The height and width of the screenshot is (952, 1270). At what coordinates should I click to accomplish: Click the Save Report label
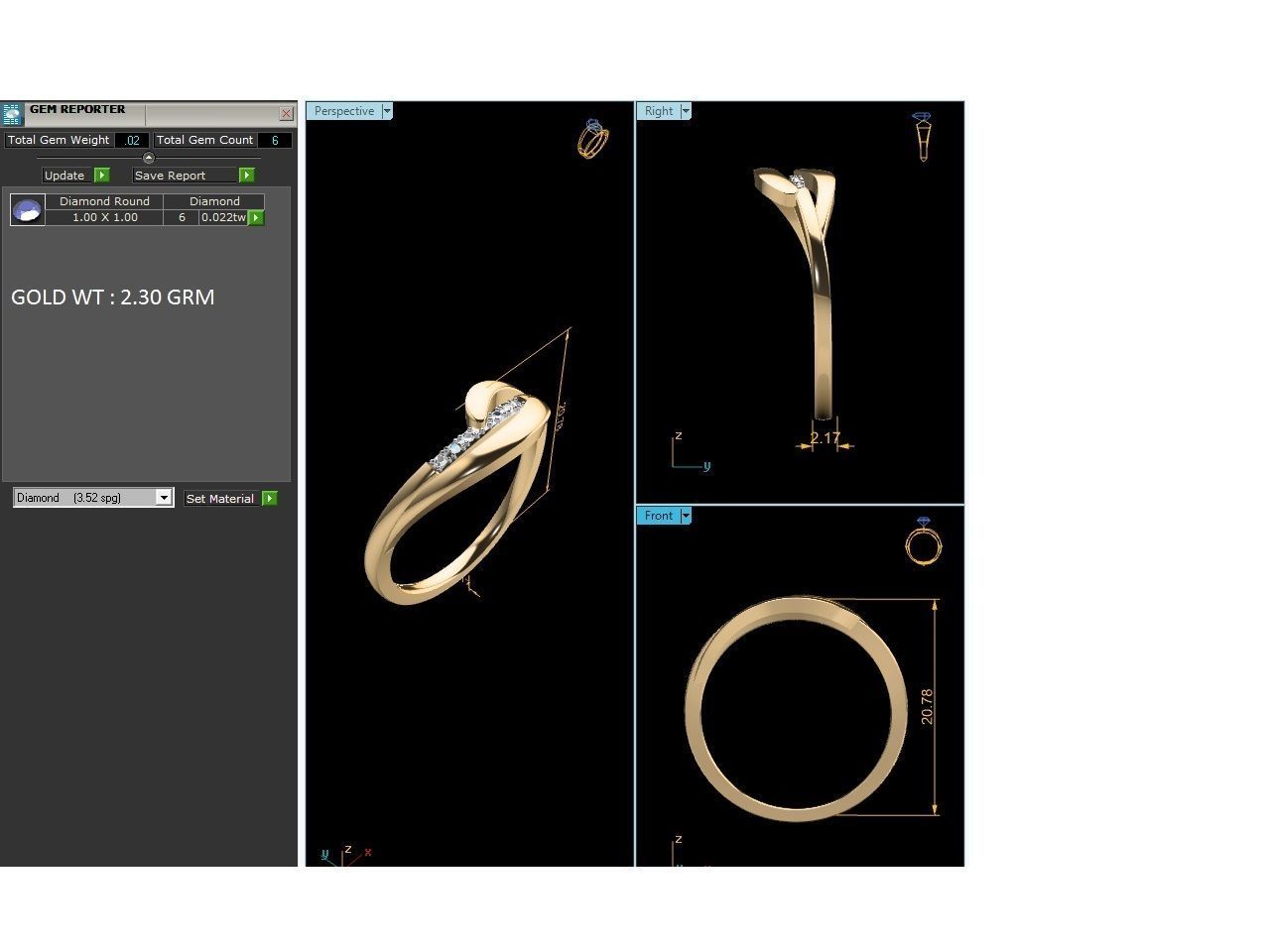coord(185,176)
